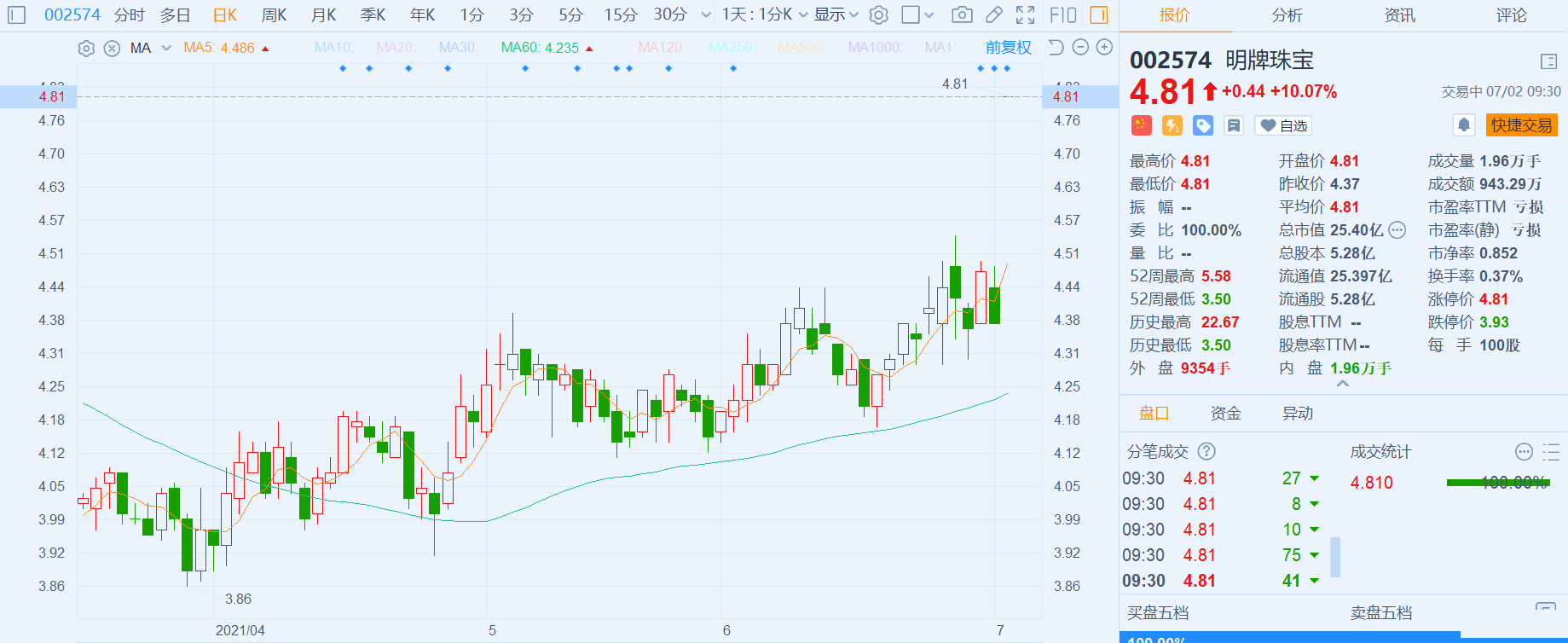Viewport: 1568px width, 643px height.
Task: Open the 资金 tab
Action: 1225,414
